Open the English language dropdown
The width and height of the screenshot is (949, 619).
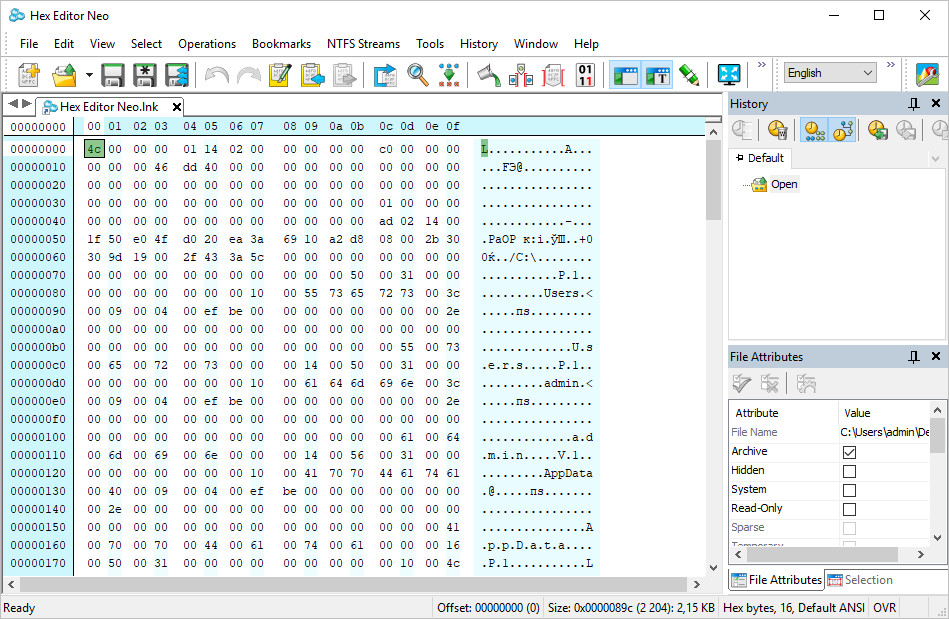pos(830,73)
